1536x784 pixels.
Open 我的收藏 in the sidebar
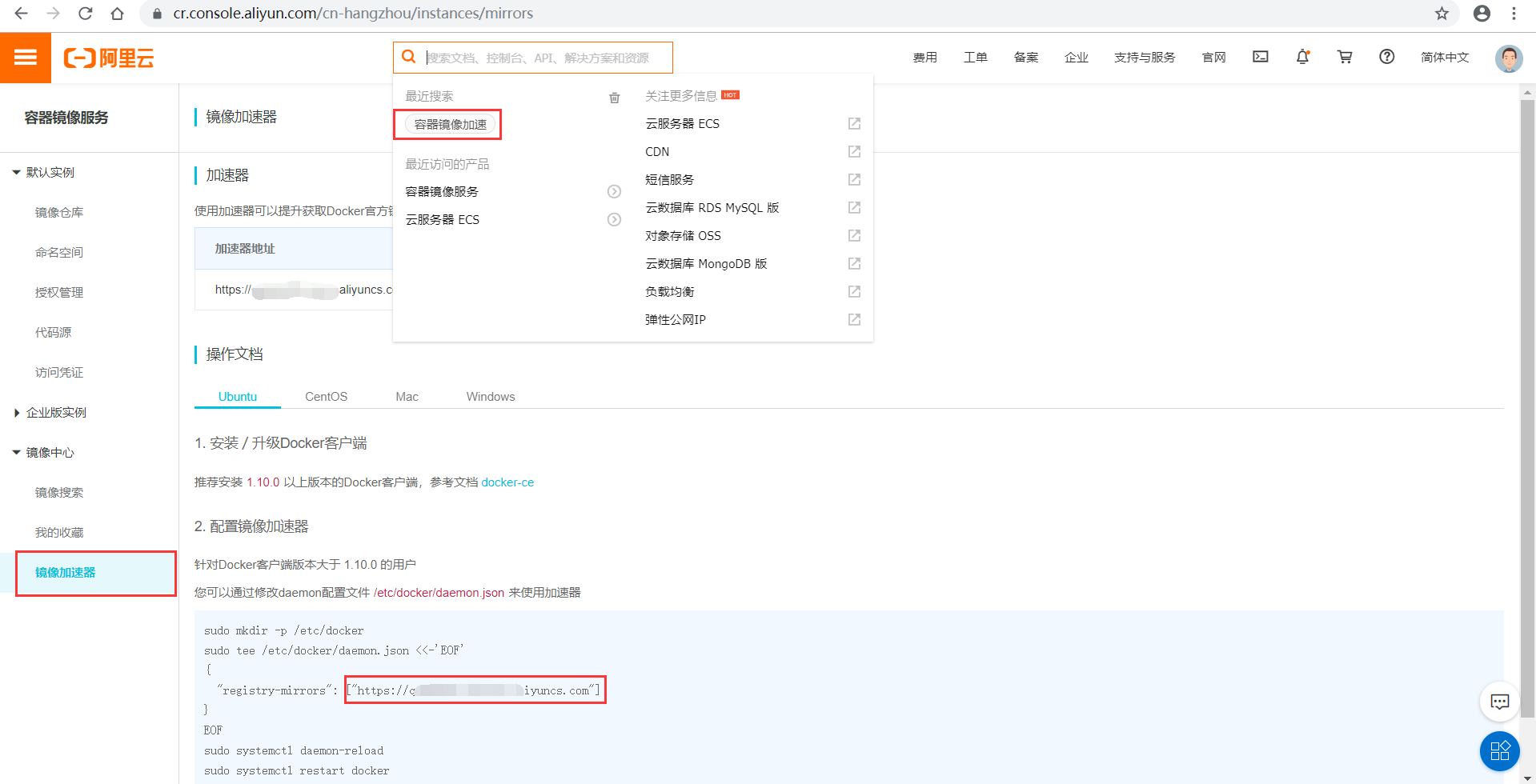(59, 532)
